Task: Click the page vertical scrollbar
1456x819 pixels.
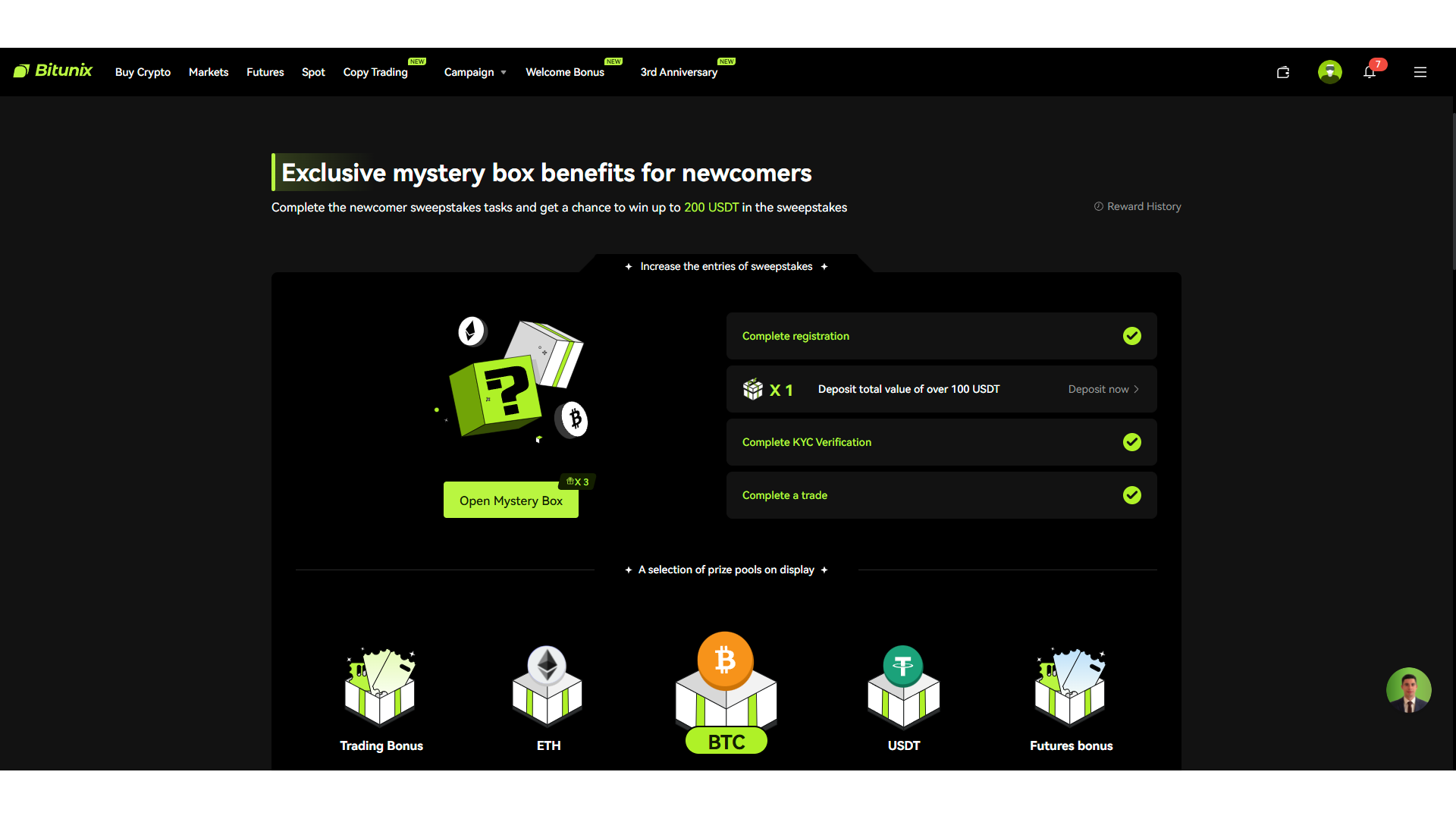Action: [x=1453, y=190]
